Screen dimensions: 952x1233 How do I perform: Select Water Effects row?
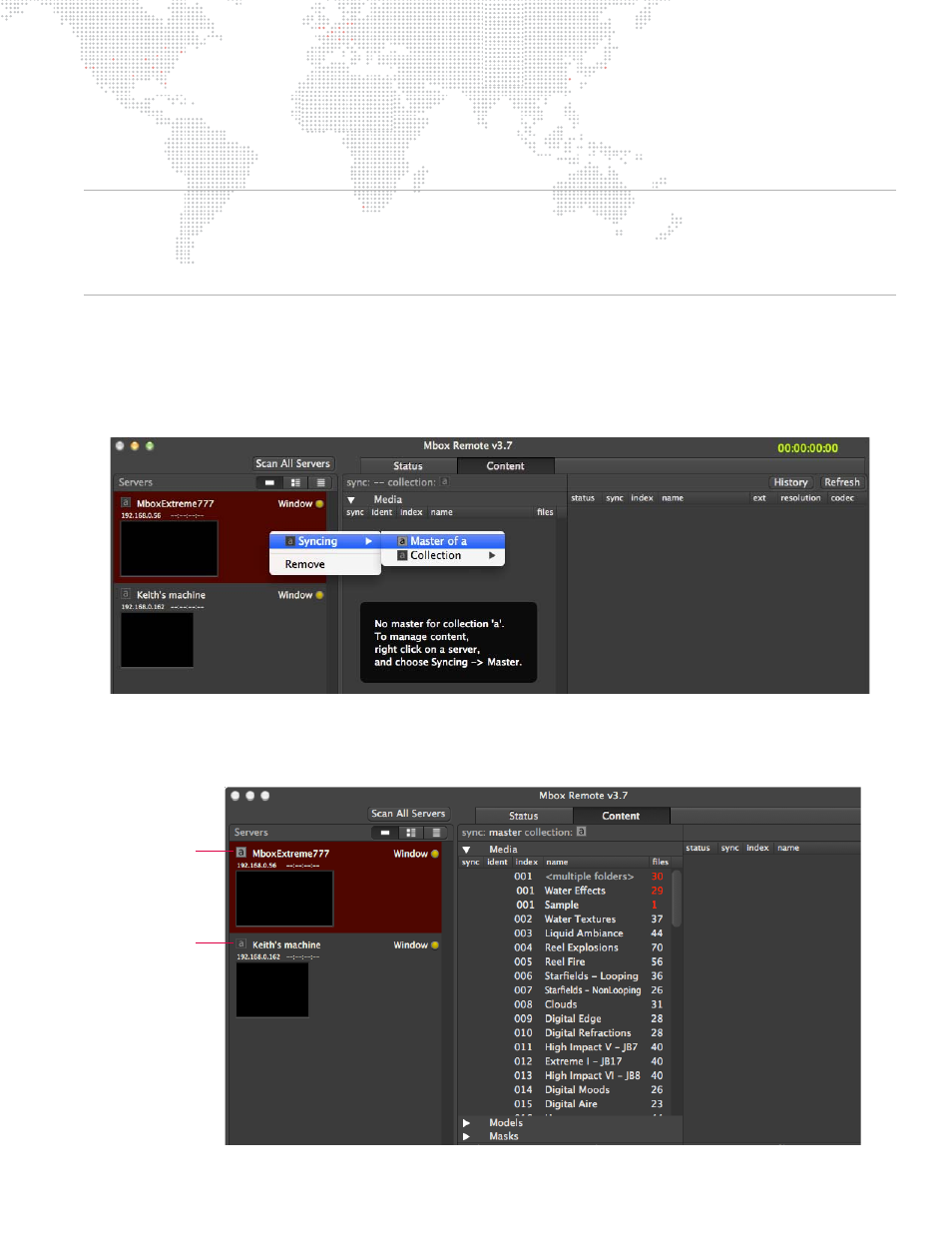(564, 891)
